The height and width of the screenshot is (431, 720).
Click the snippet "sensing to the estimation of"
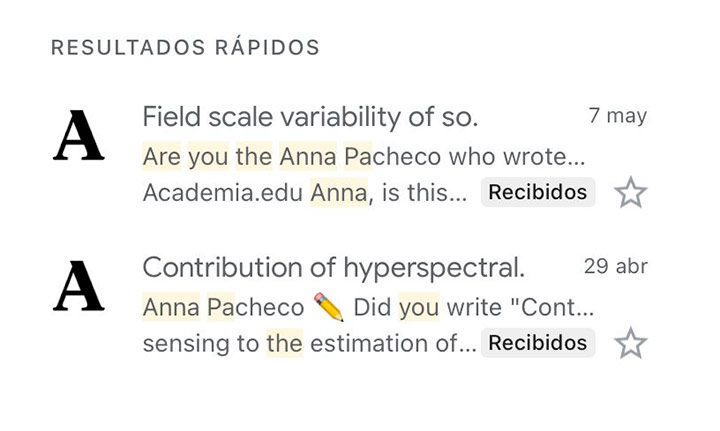coord(309,343)
